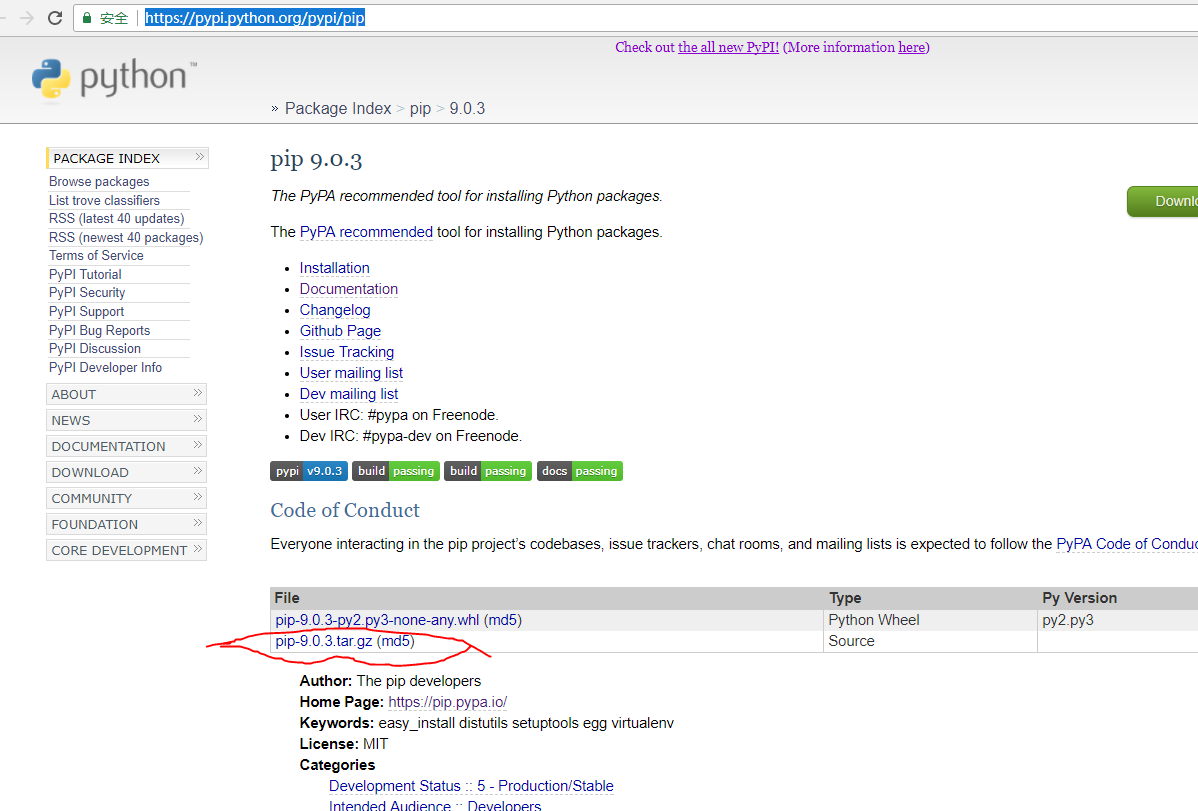Open the PyPA recommended link

coord(366,232)
